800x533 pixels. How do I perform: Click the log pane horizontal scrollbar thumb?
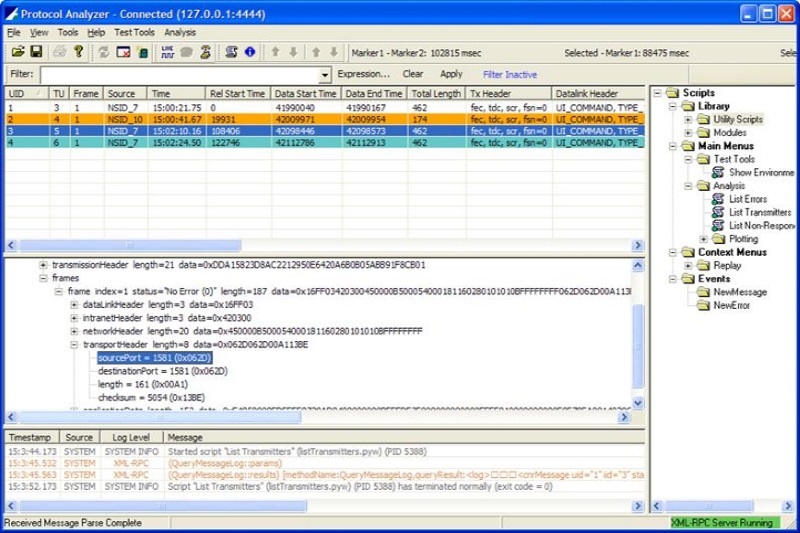pos(163,506)
